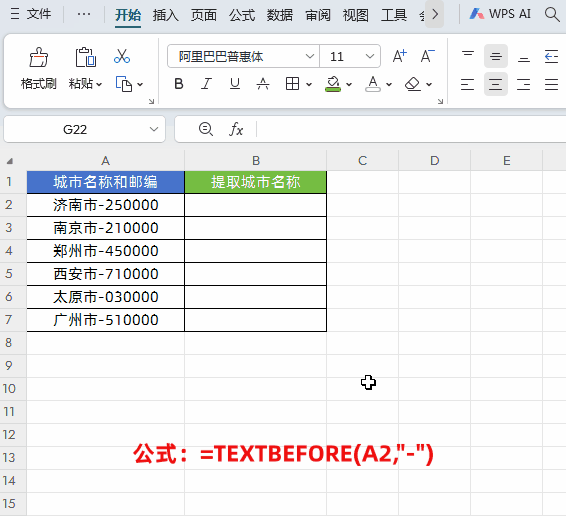The image size is (566, 516).
Task: Click into the formula bar input
Action: pyautogui.click(x=412, y=129)
